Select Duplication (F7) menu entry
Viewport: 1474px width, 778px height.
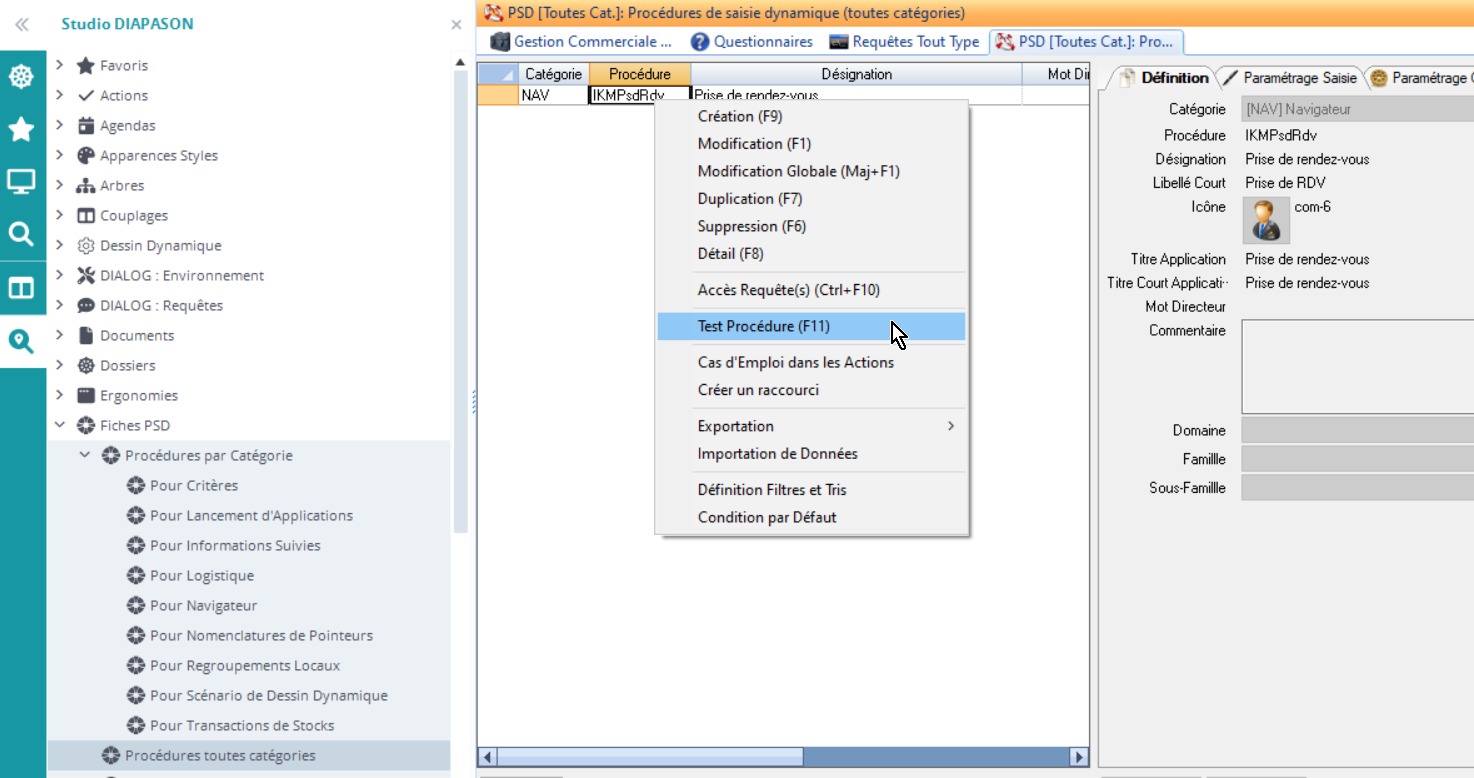[750, 199]
